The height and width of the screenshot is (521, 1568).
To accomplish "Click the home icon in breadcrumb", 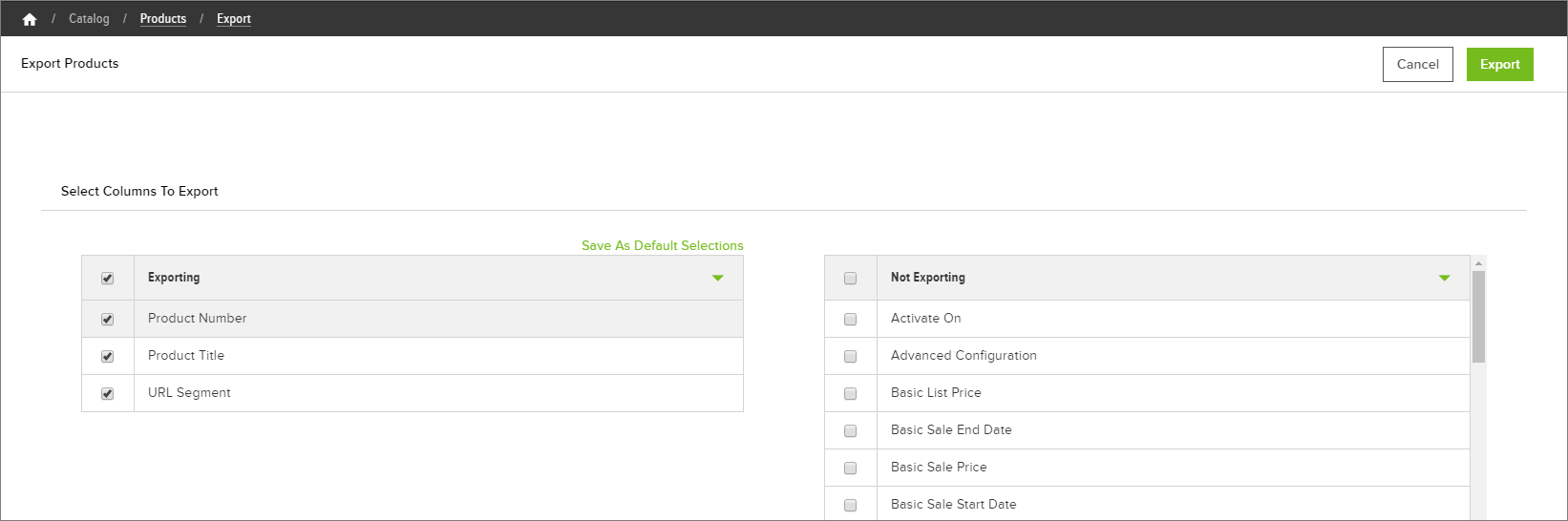I will click(x=30, y=19).
